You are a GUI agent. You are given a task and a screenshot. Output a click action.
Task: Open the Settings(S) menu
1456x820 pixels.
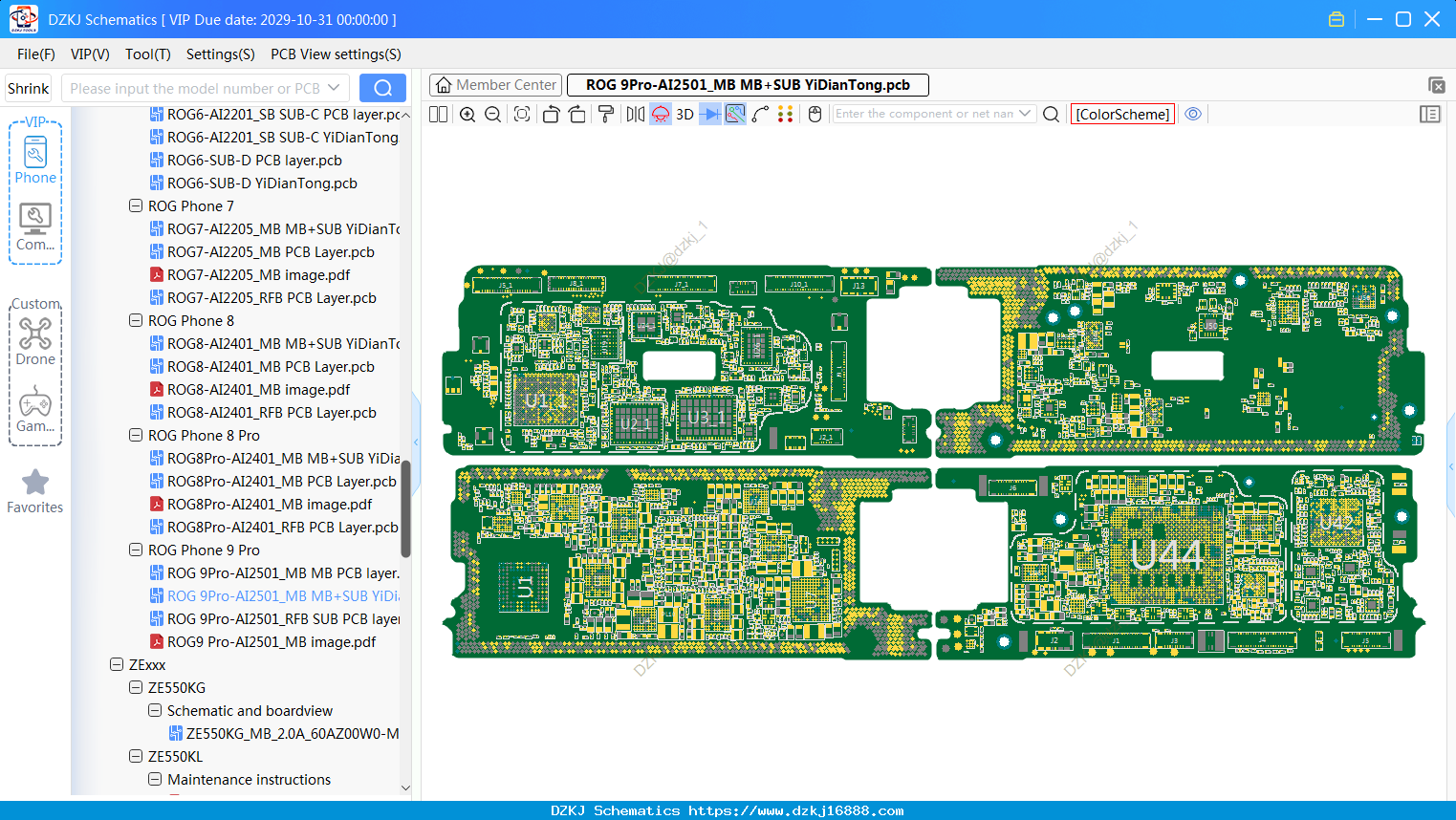221,54
